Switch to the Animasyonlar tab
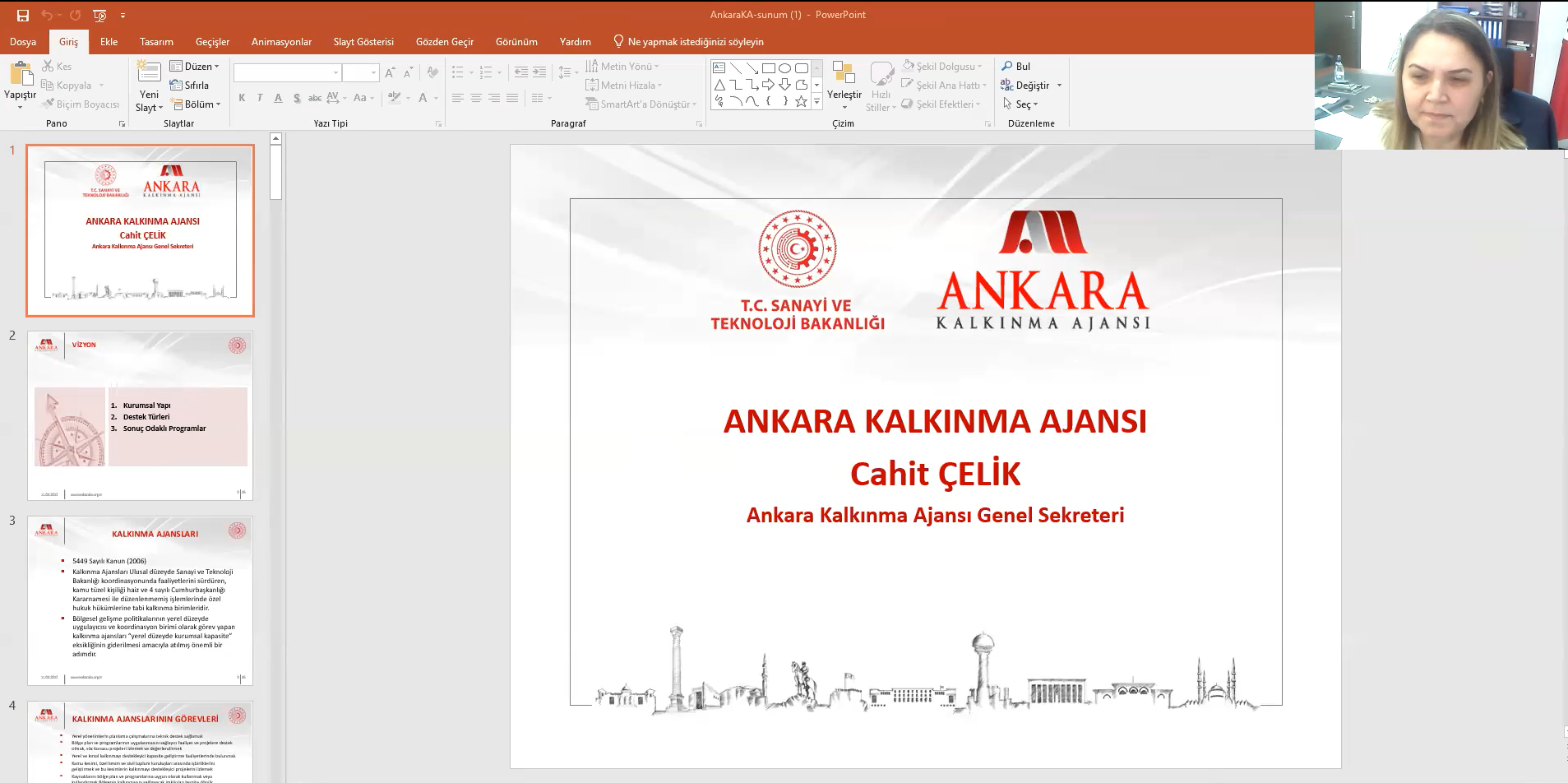1568x783 pixels. coord(281,42)
